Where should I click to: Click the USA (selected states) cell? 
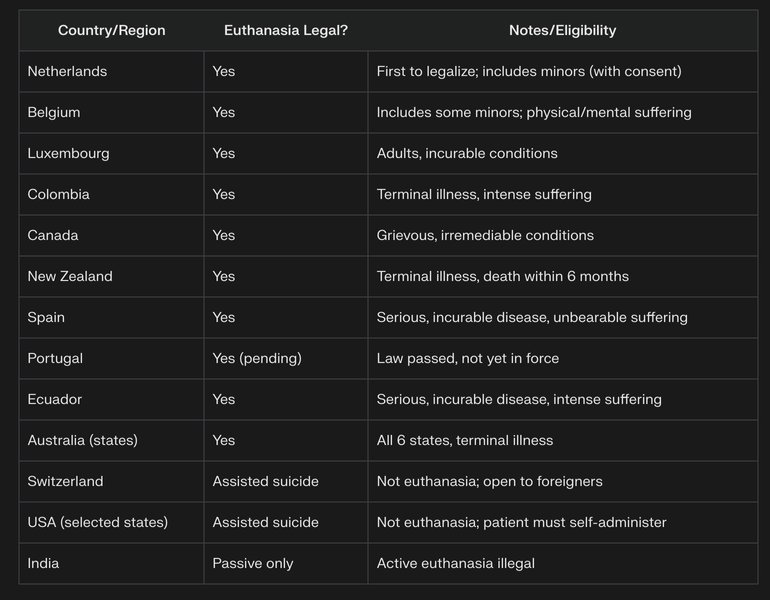(x=97, y=522)
